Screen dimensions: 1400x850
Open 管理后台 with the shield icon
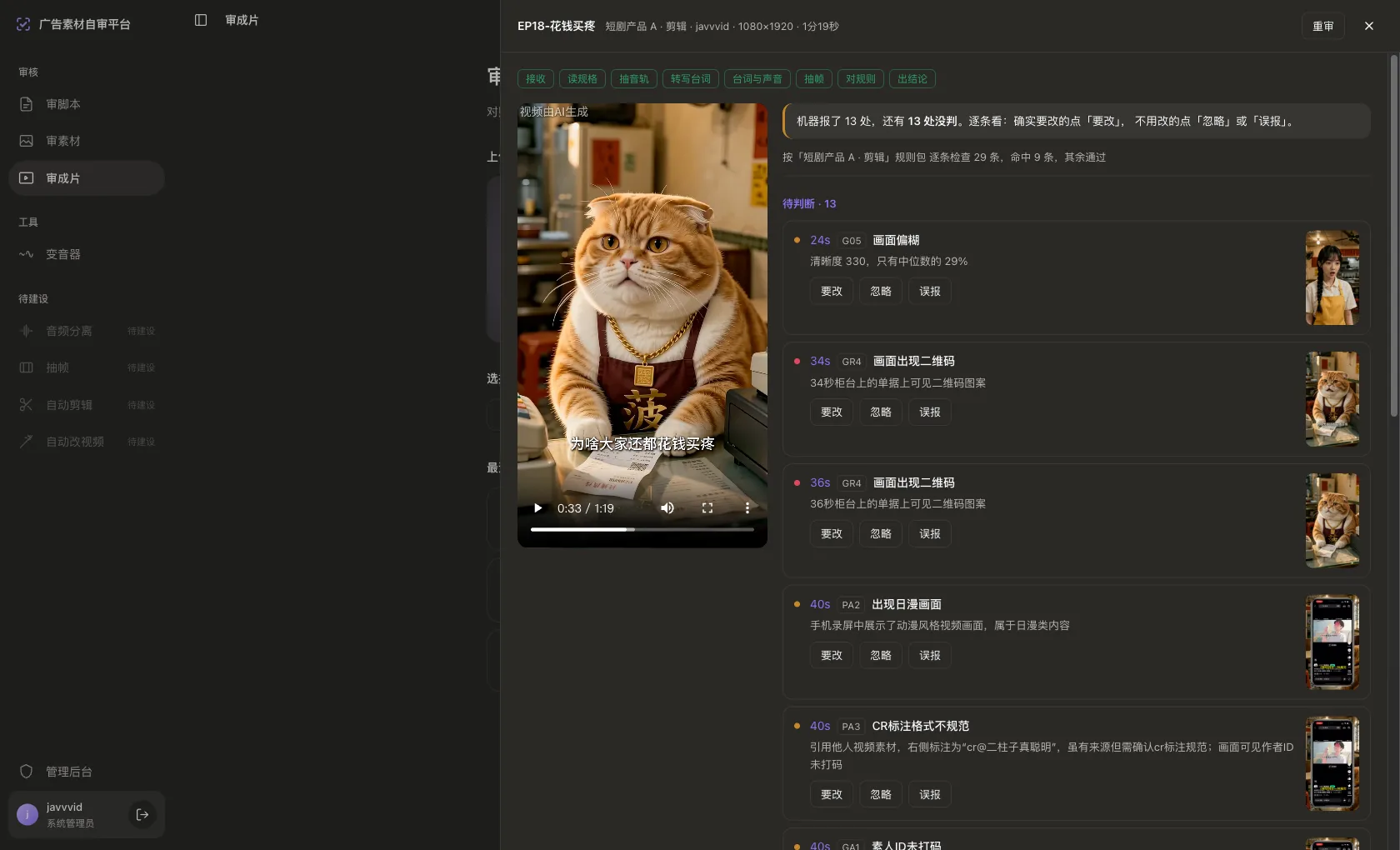[87, 772]
